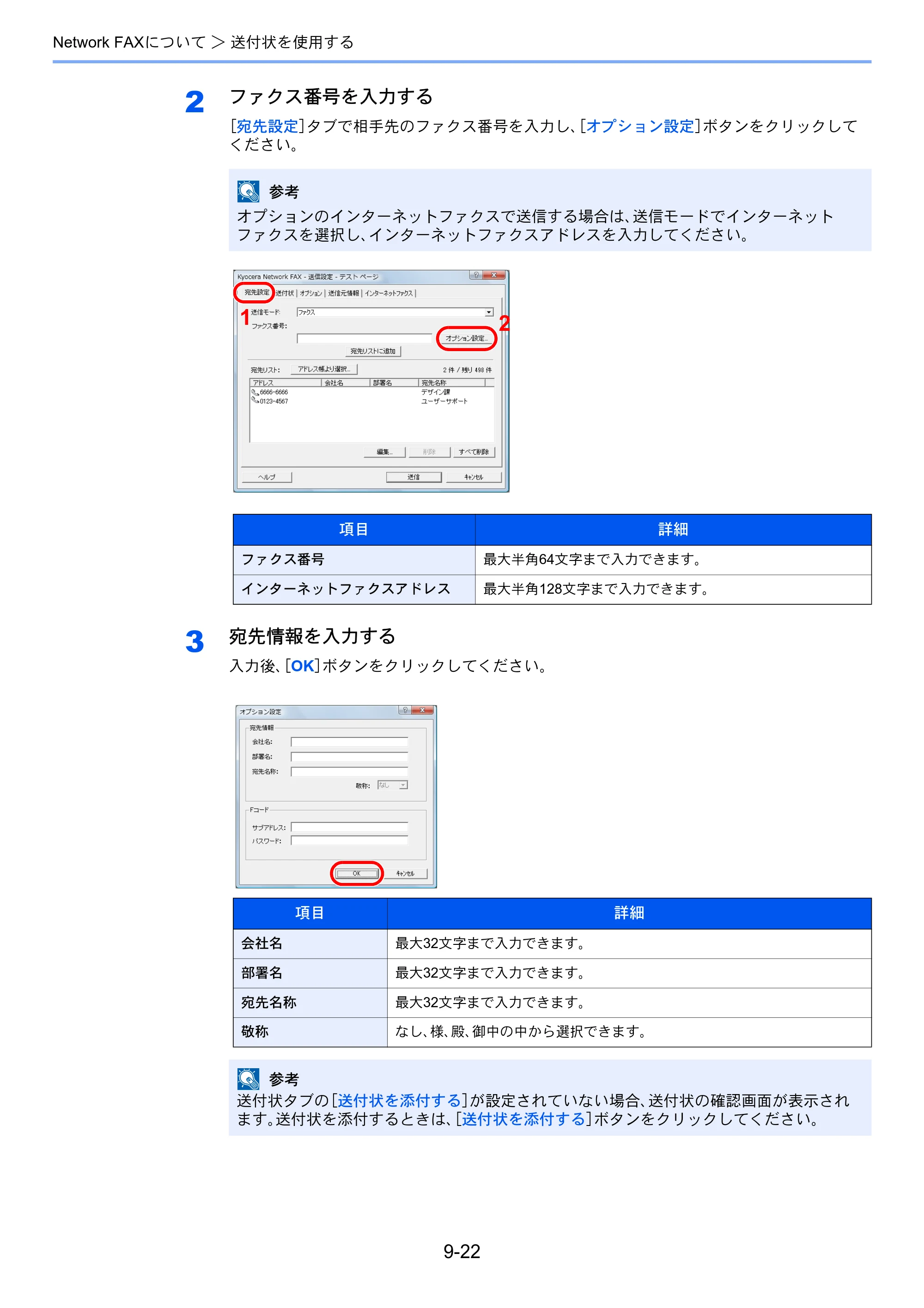Image resolution: width=924 pixels, height=1308 pixels.
Task: Click the 送付状を添付する link after 送付状タブの
Action: tap(399, 1101)
